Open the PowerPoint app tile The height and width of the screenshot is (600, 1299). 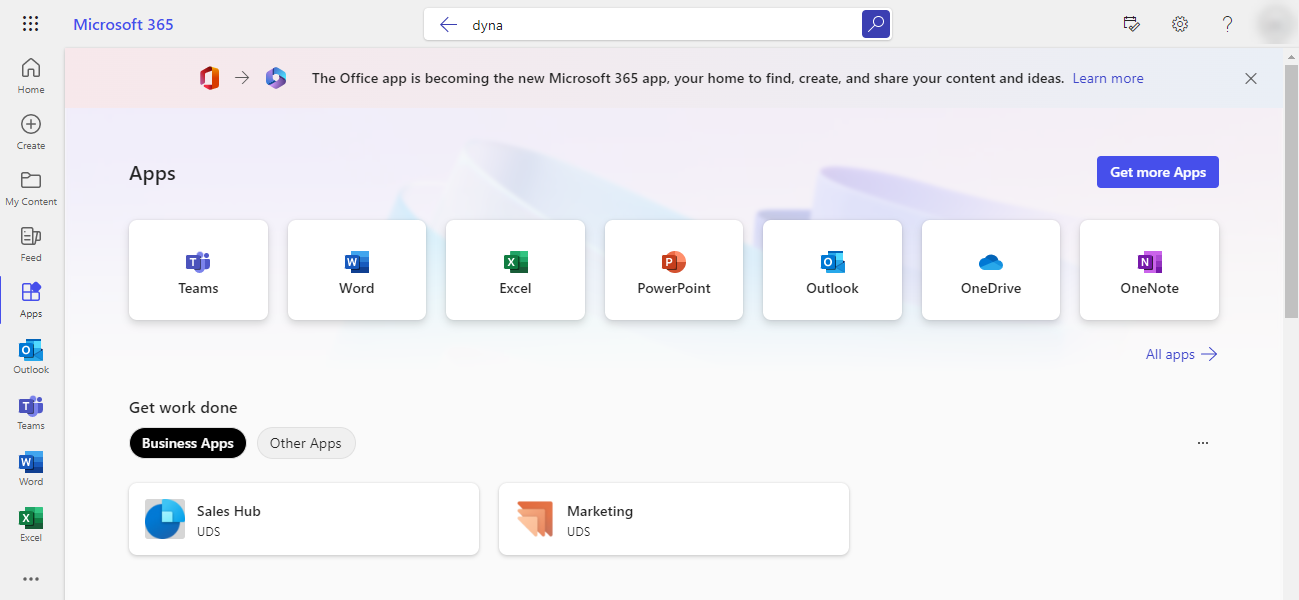click(x=674, y=270)
